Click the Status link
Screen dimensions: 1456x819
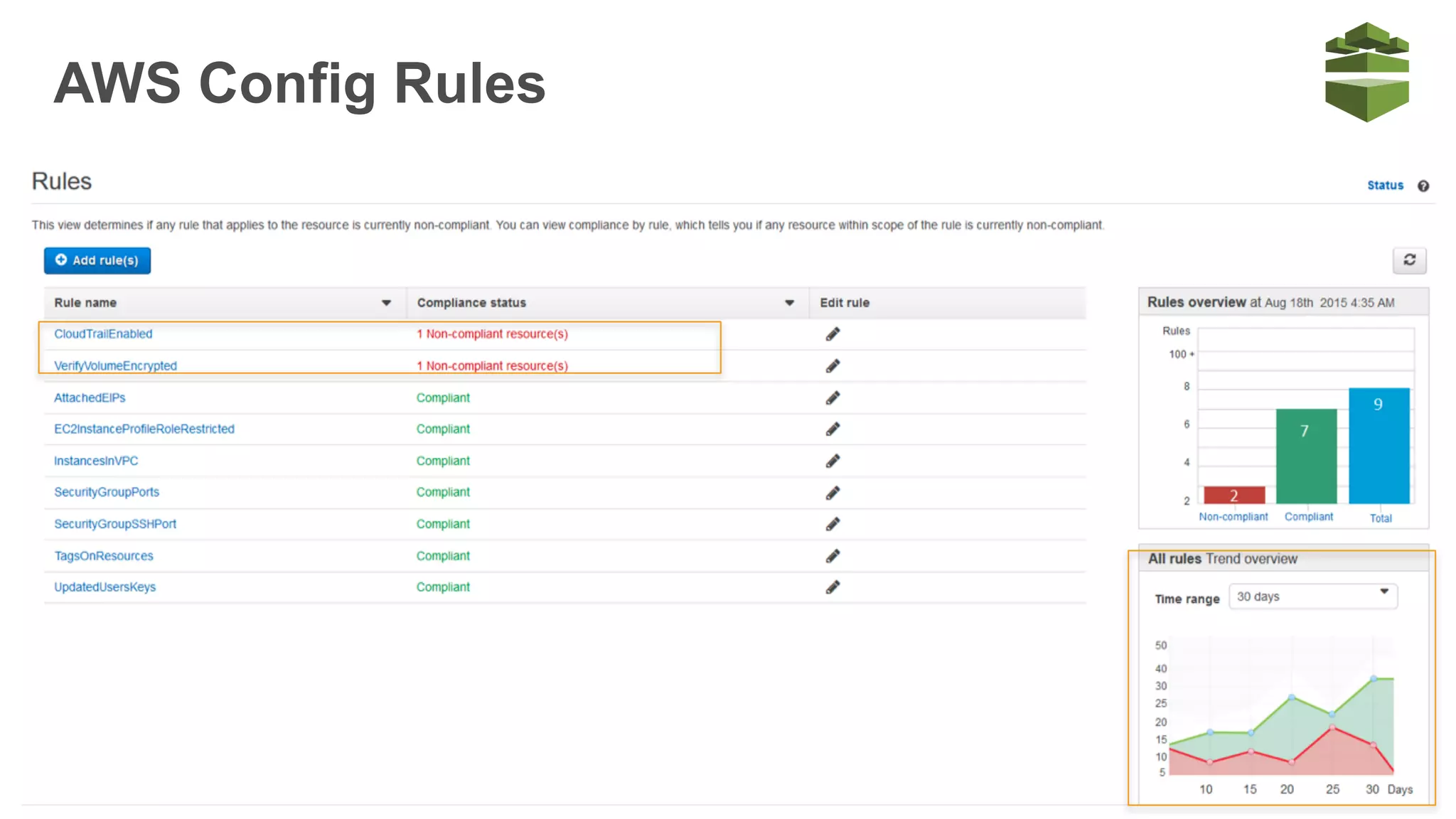[1385, 185]
